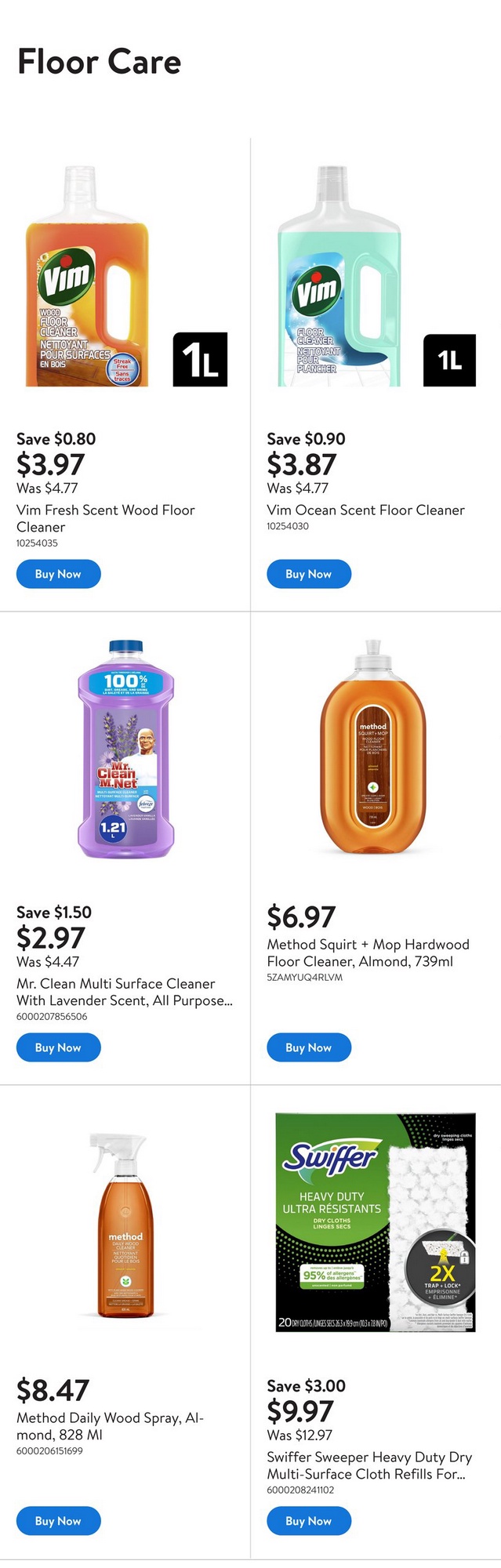Click the Method Squirt + Mop bottle image
501x1568 pixels.
372,749
